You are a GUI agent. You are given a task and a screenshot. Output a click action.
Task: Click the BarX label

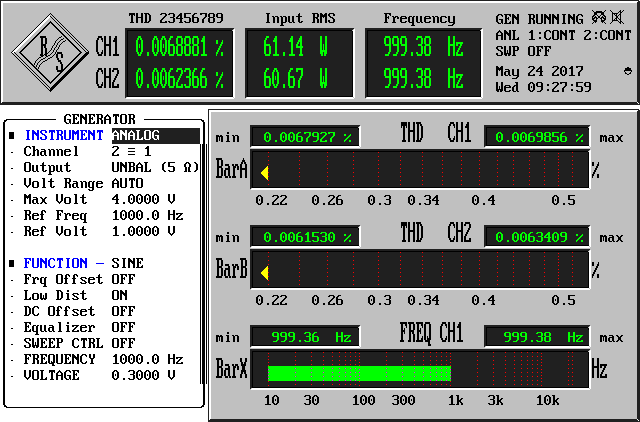click(x=231, y=369)
